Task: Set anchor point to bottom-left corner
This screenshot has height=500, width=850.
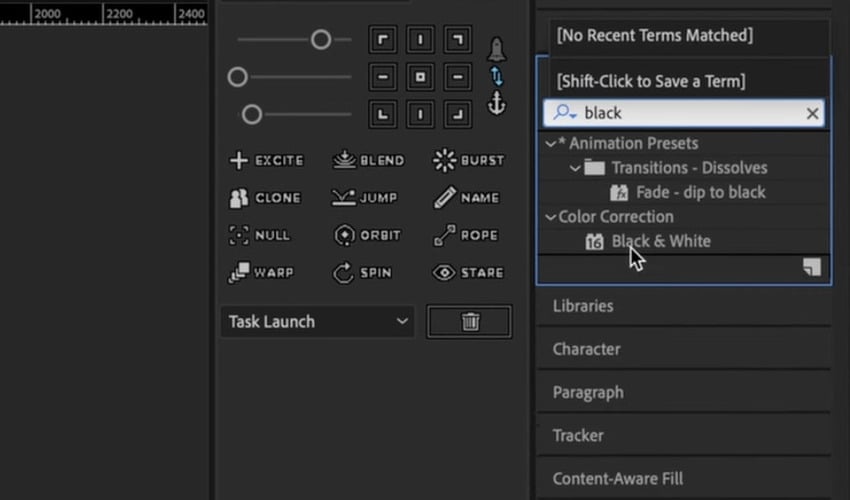Action: pyautogui.click(x=383, y=114)
